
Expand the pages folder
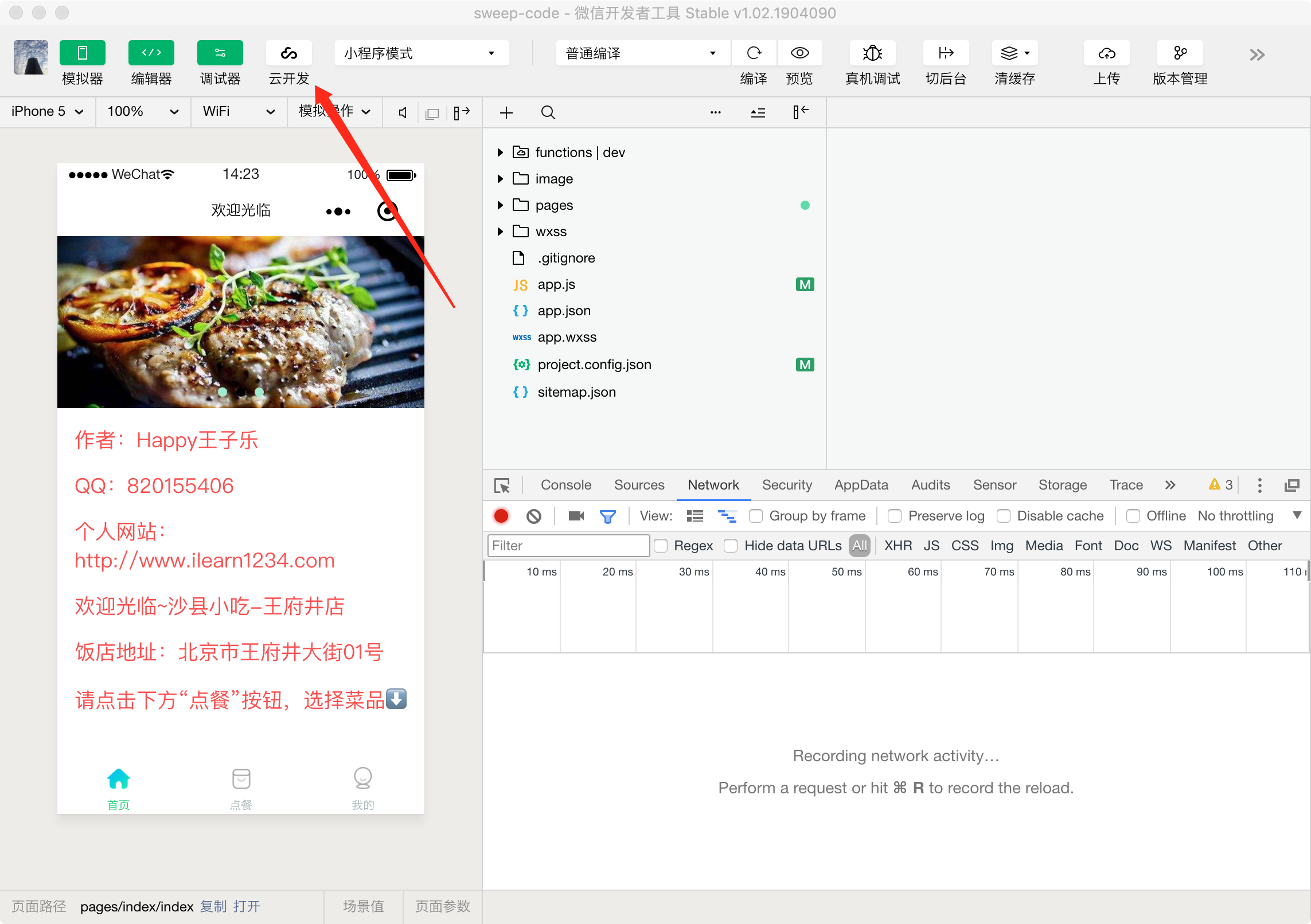tap(500, 205)
